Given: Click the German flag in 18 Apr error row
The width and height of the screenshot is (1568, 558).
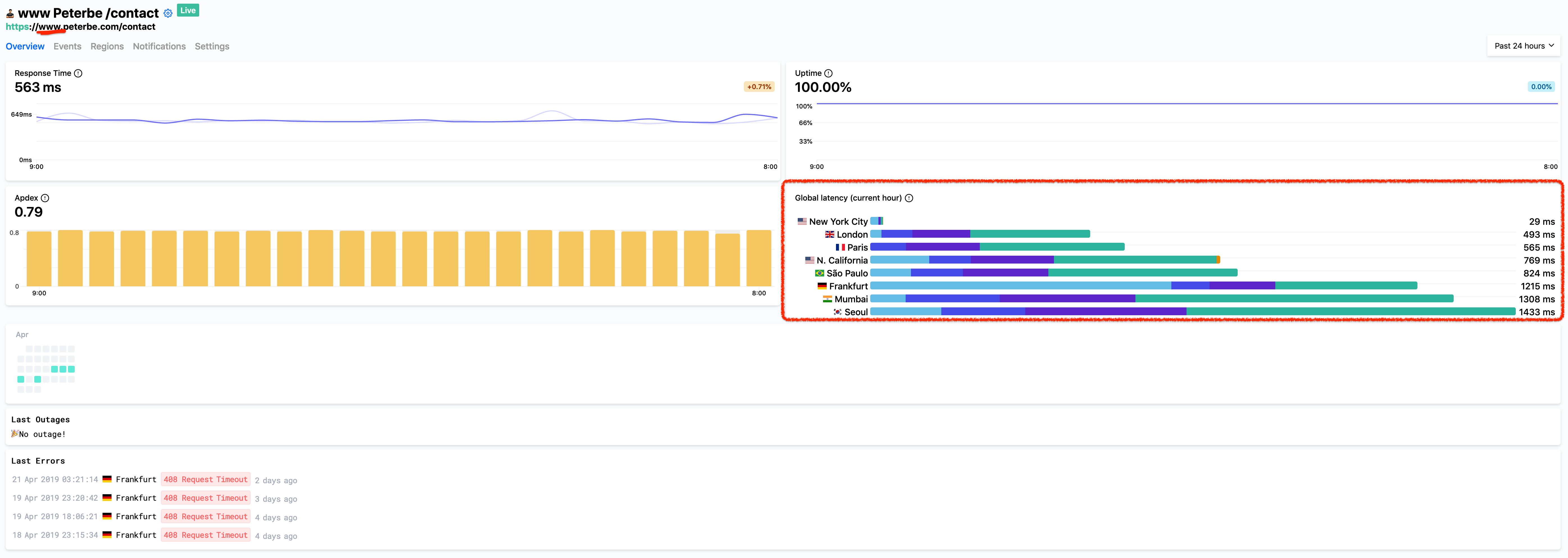Looking at the screenshot, I should click(x=107, y=535).
